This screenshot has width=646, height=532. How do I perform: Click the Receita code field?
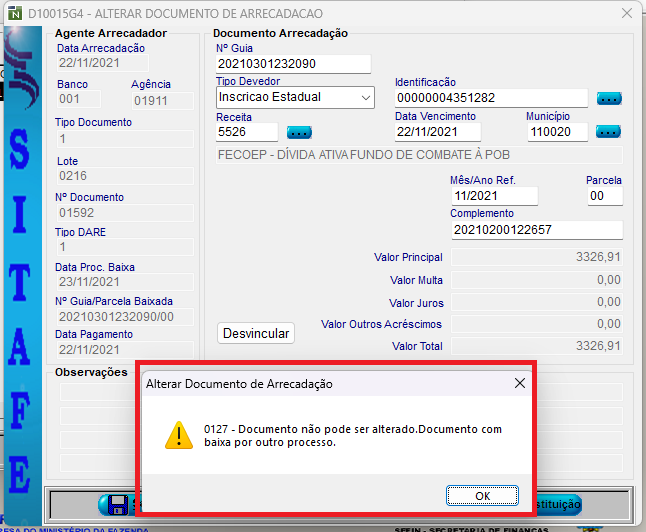tap(246, 132)
